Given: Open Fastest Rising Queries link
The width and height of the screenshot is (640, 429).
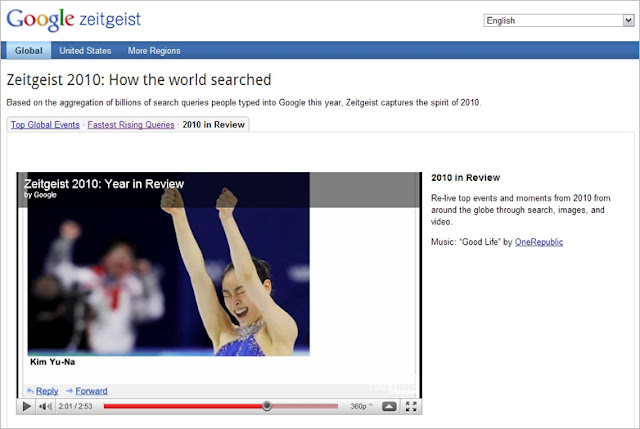Looking at the screenshot, I should 131,125.
